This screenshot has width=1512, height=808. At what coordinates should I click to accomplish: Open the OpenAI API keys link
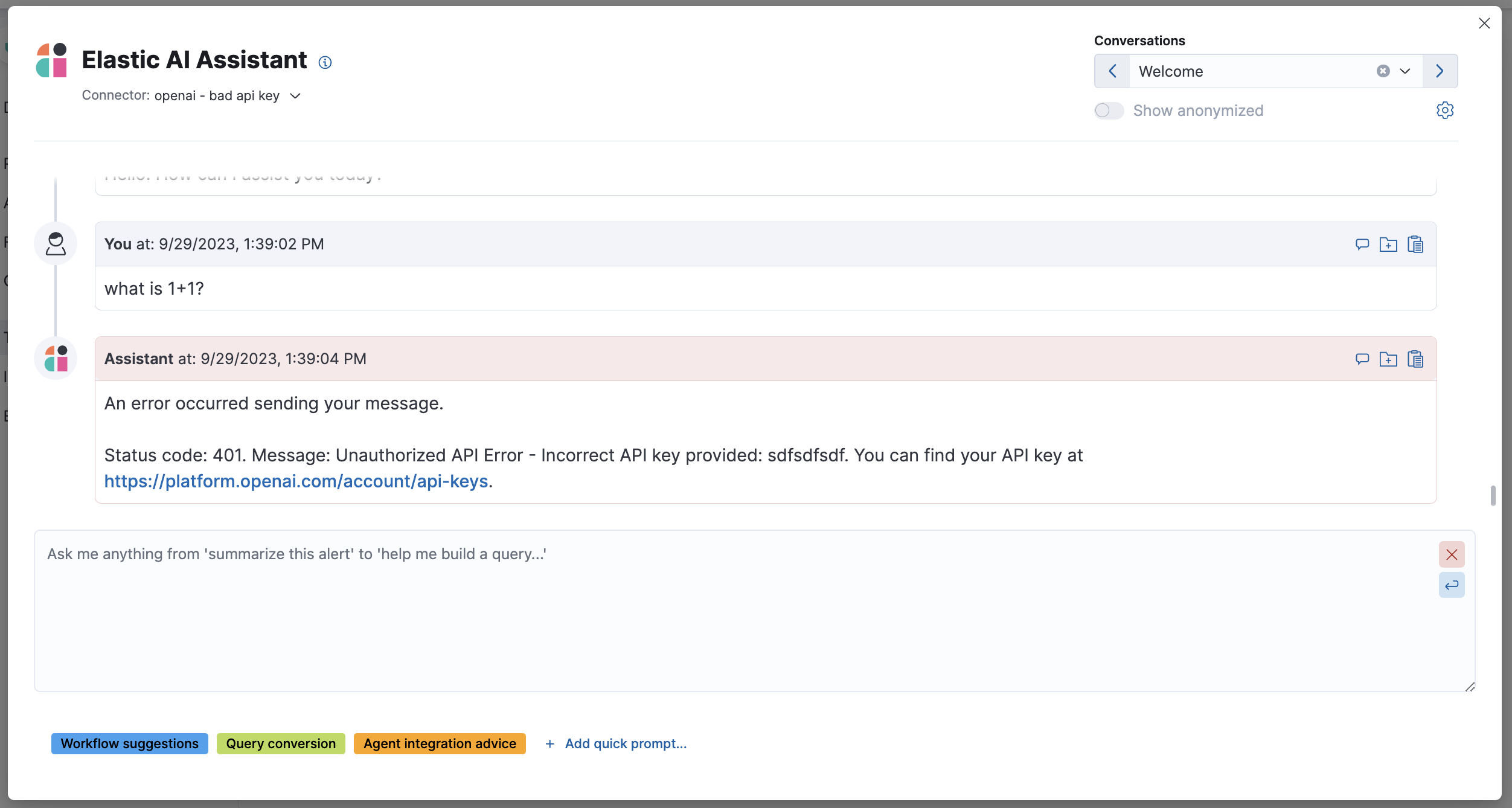point(296,481)
